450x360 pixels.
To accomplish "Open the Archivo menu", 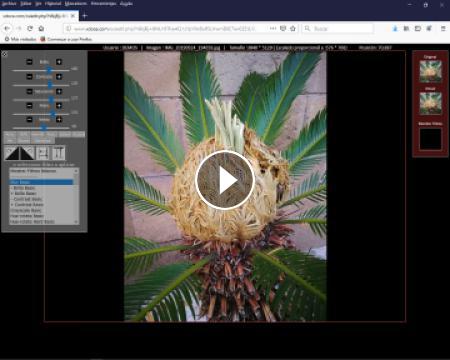I will point(9,4).
